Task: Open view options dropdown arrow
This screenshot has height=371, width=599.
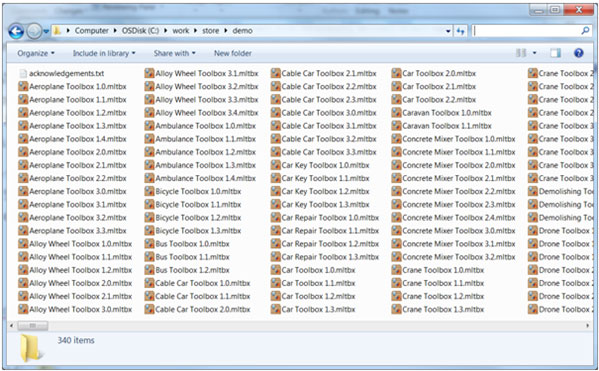Action: point(534,53)
